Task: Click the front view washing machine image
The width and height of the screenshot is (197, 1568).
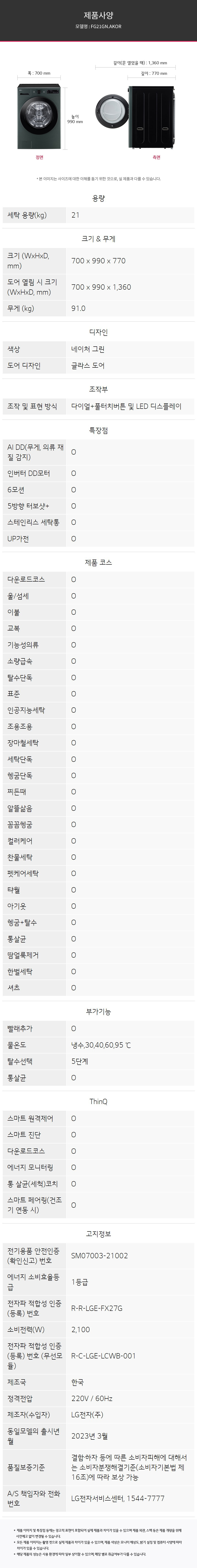Action: [x=40, y=116]
